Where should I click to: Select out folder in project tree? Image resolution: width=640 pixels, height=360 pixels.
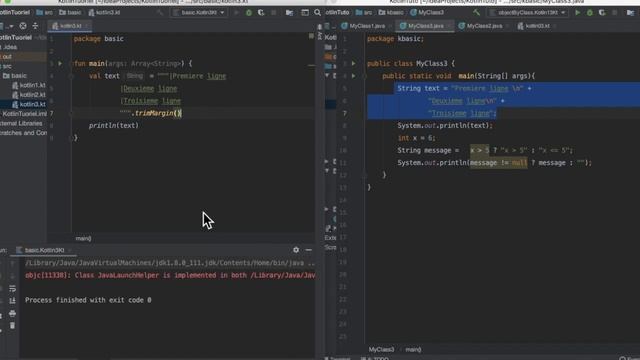click(x=23, y=57)
